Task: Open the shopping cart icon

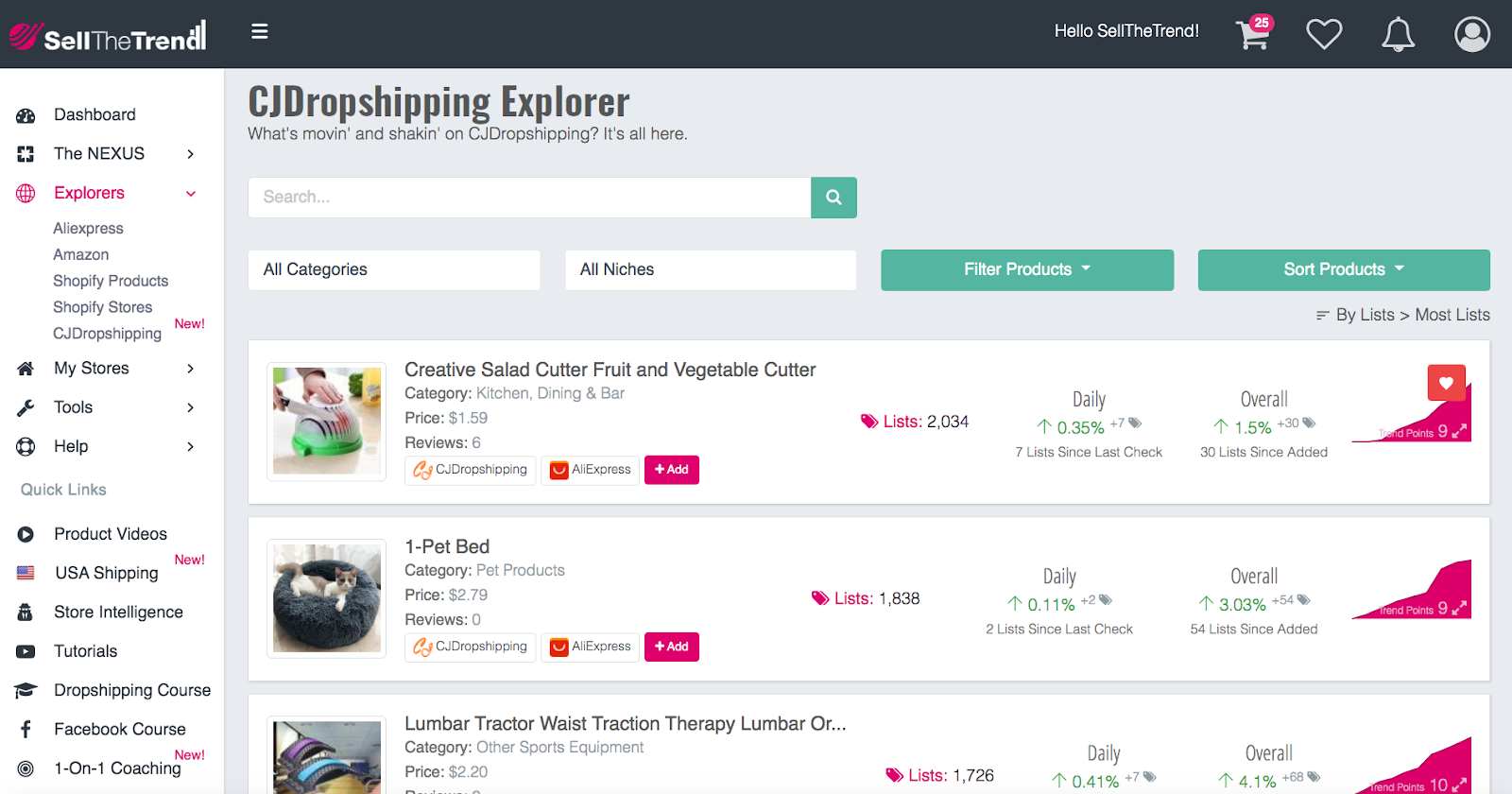Action: [1253, 34]
